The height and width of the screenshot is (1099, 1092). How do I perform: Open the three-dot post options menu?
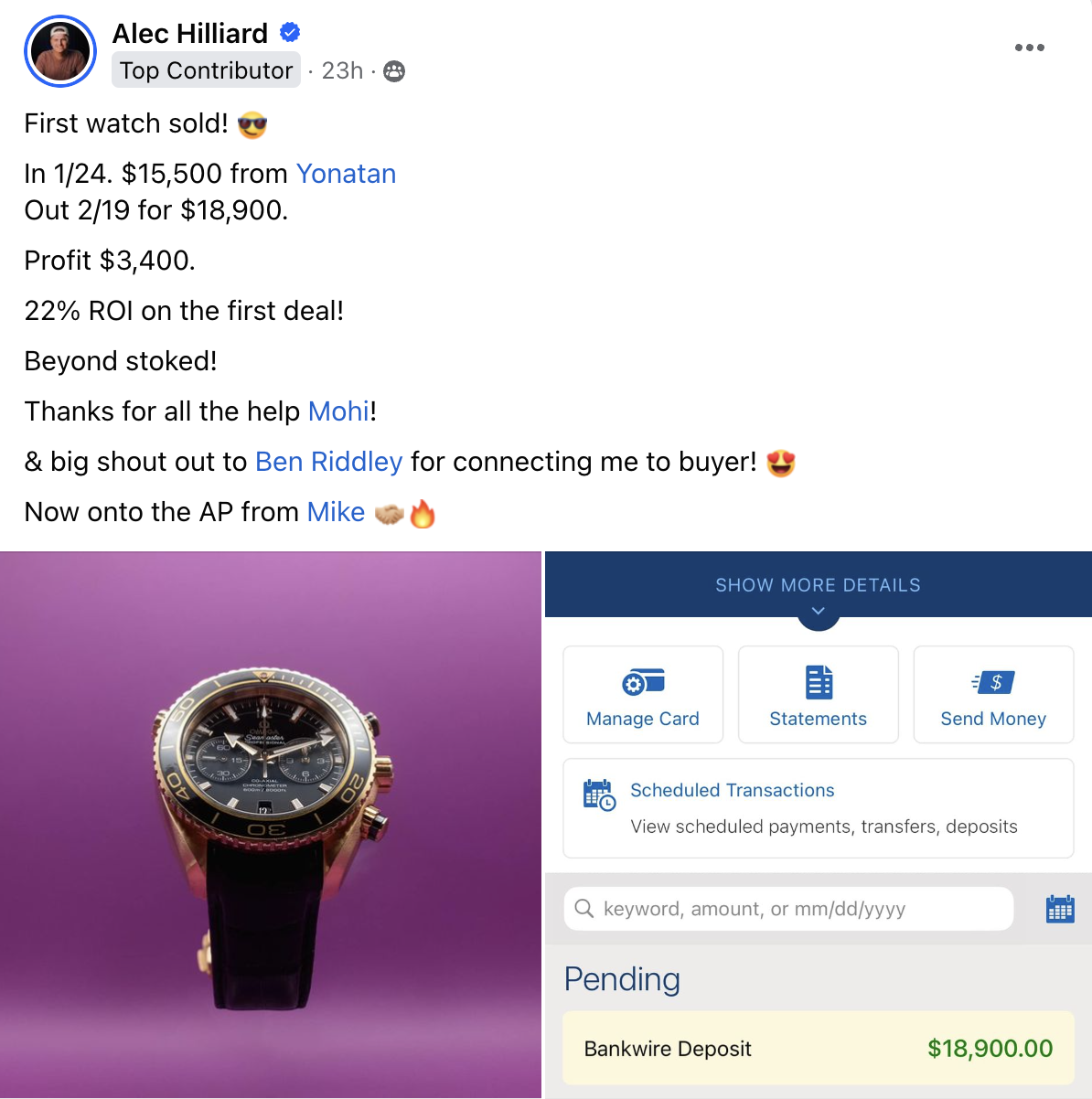tap(1029, 48)
